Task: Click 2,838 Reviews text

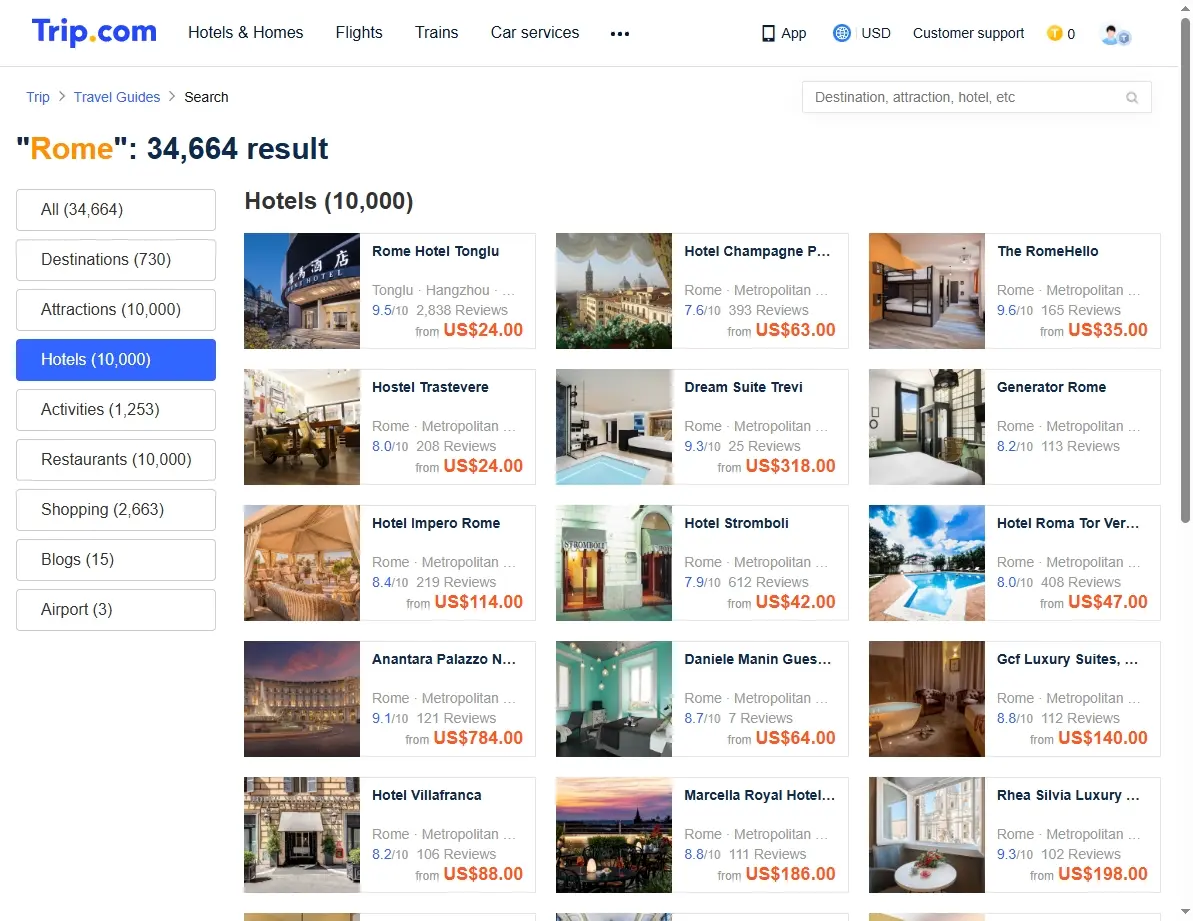Action: pyautogui.click(x=462, y=310)
